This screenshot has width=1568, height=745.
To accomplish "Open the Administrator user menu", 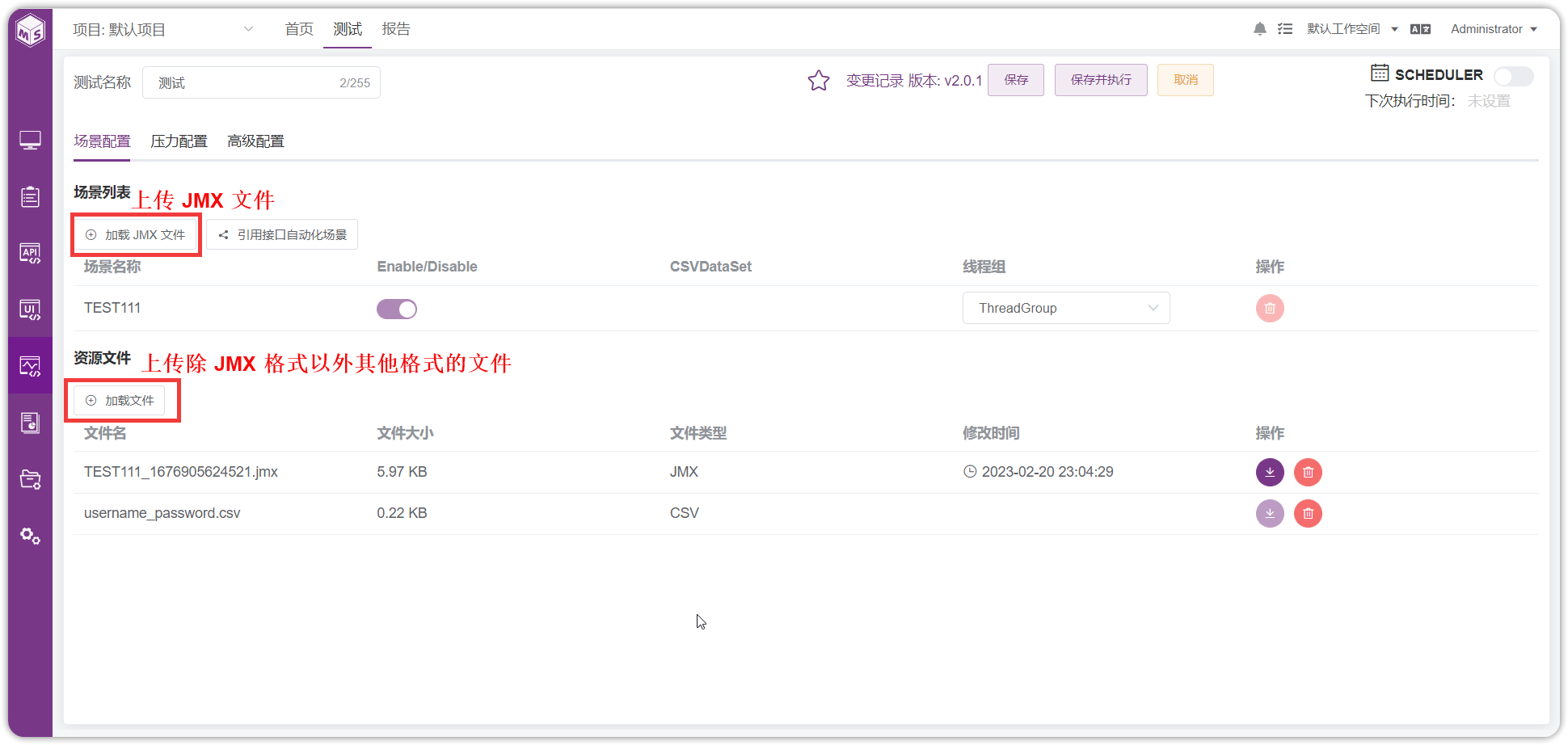I will 1494,29.
